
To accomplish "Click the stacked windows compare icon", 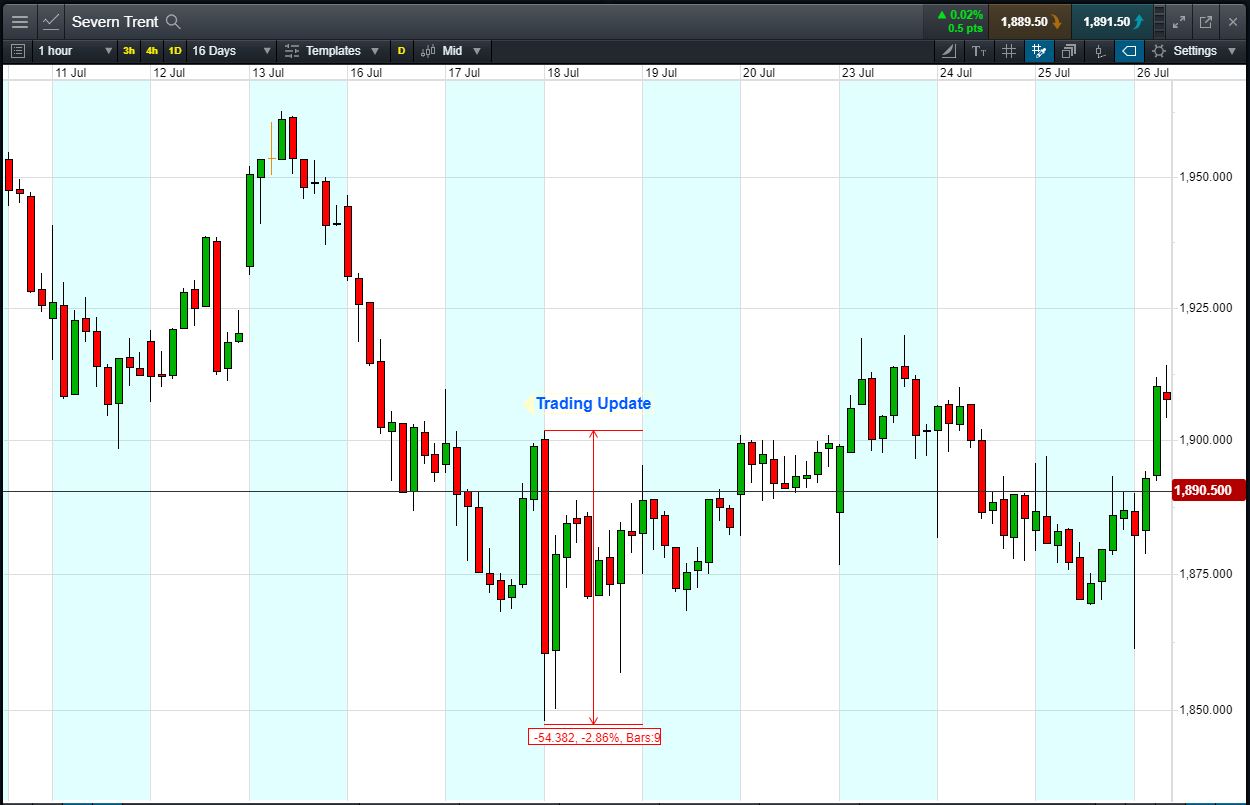I will click(x=1069, y=51).
